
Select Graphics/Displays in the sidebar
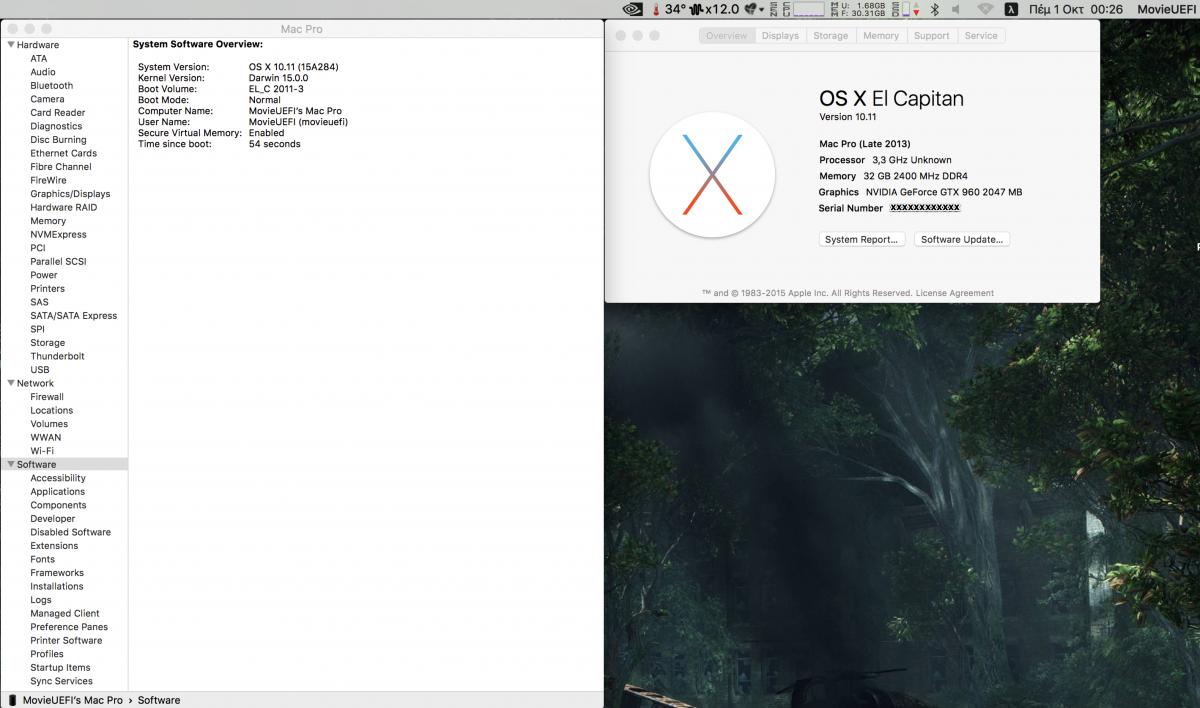(x=70, y=194)
